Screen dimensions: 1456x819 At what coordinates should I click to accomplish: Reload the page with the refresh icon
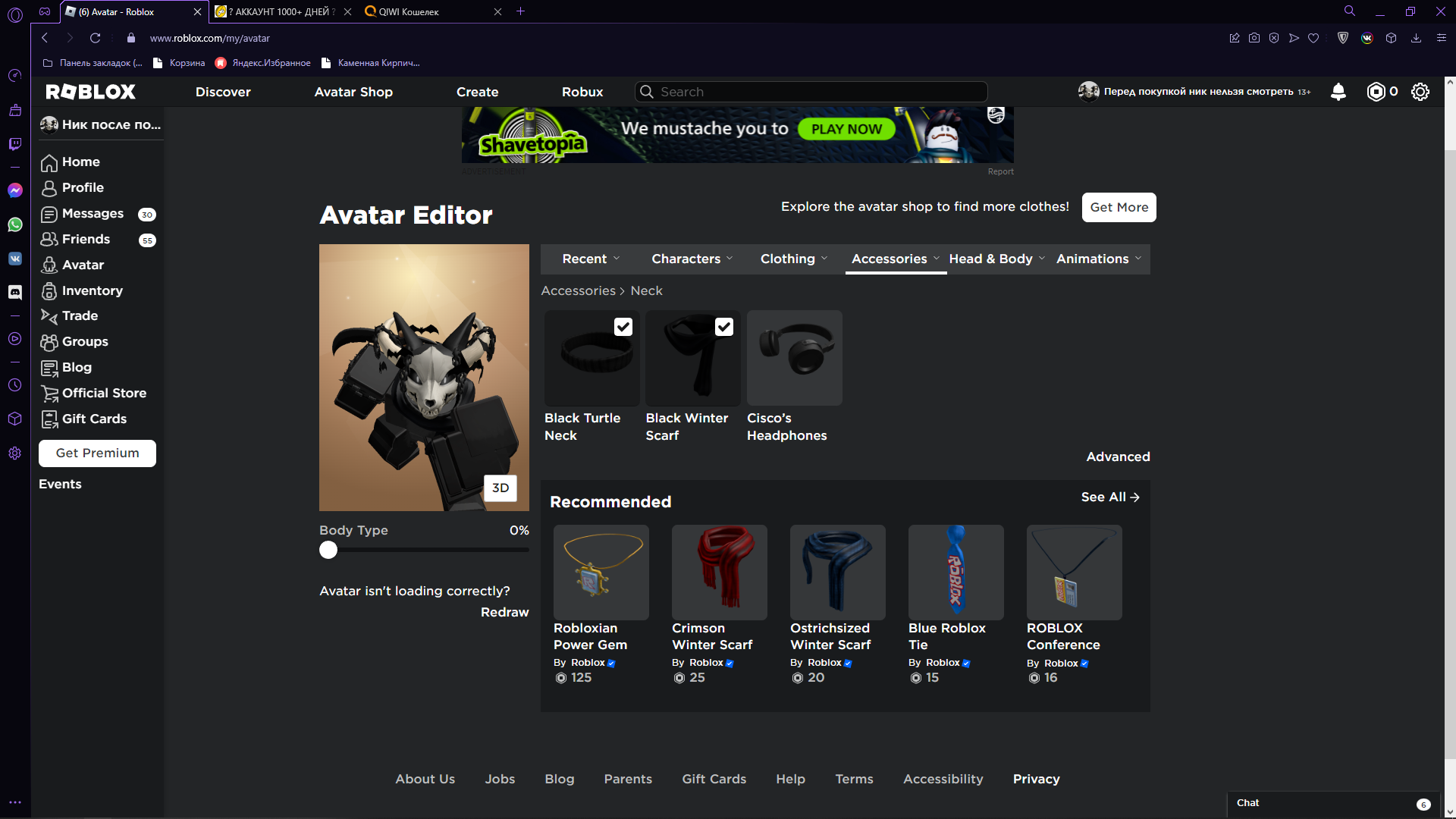tap(96, 38)
